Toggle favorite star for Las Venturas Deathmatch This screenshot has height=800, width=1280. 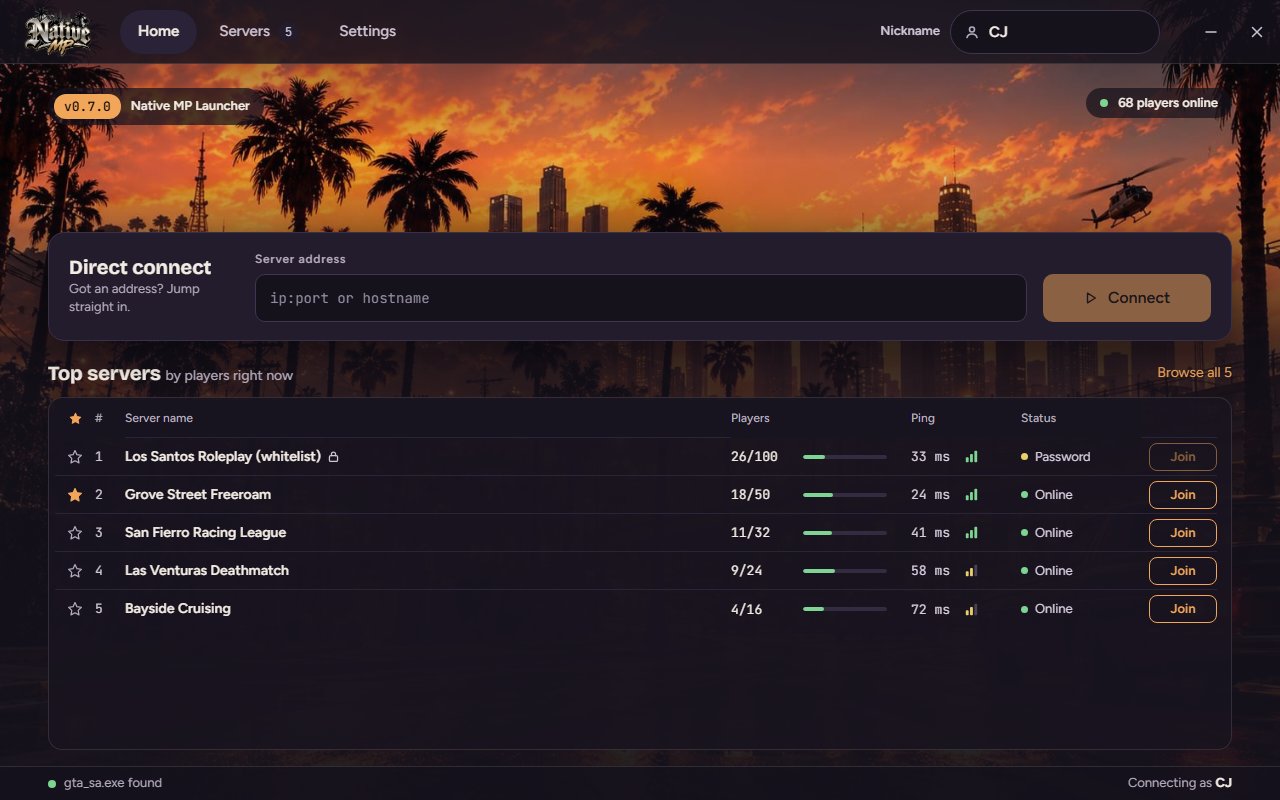click(x=75, y=571)
